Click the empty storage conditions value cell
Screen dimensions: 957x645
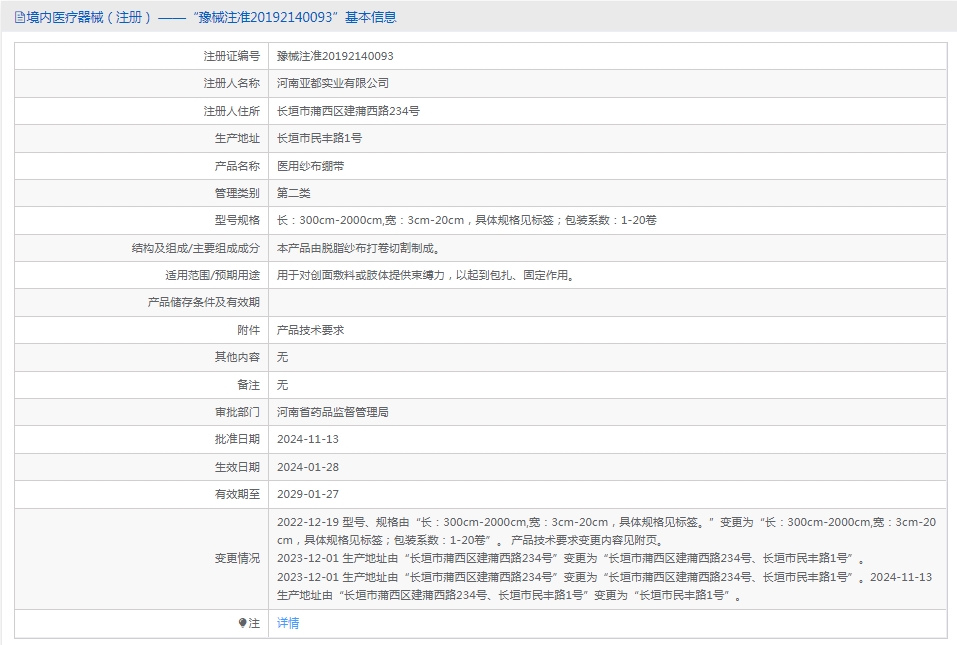(x=606, y=302)
